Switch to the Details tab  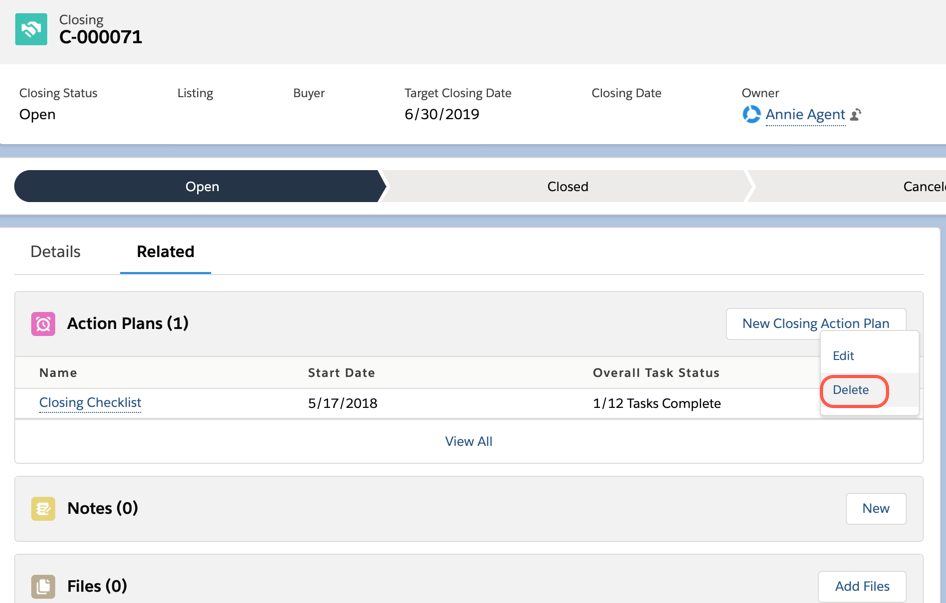(x=55, y=251)
